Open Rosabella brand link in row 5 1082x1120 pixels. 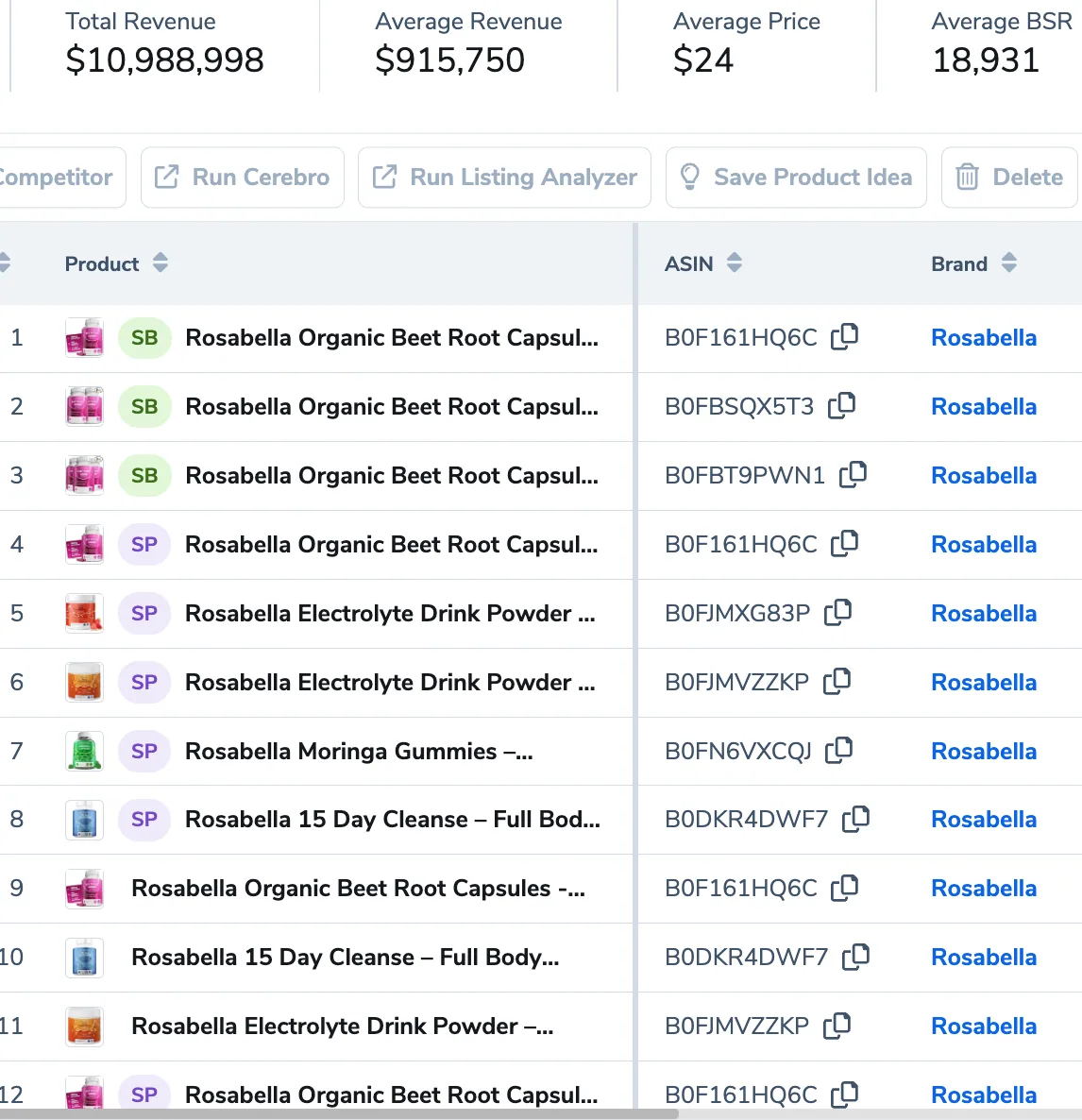(984, 613)
